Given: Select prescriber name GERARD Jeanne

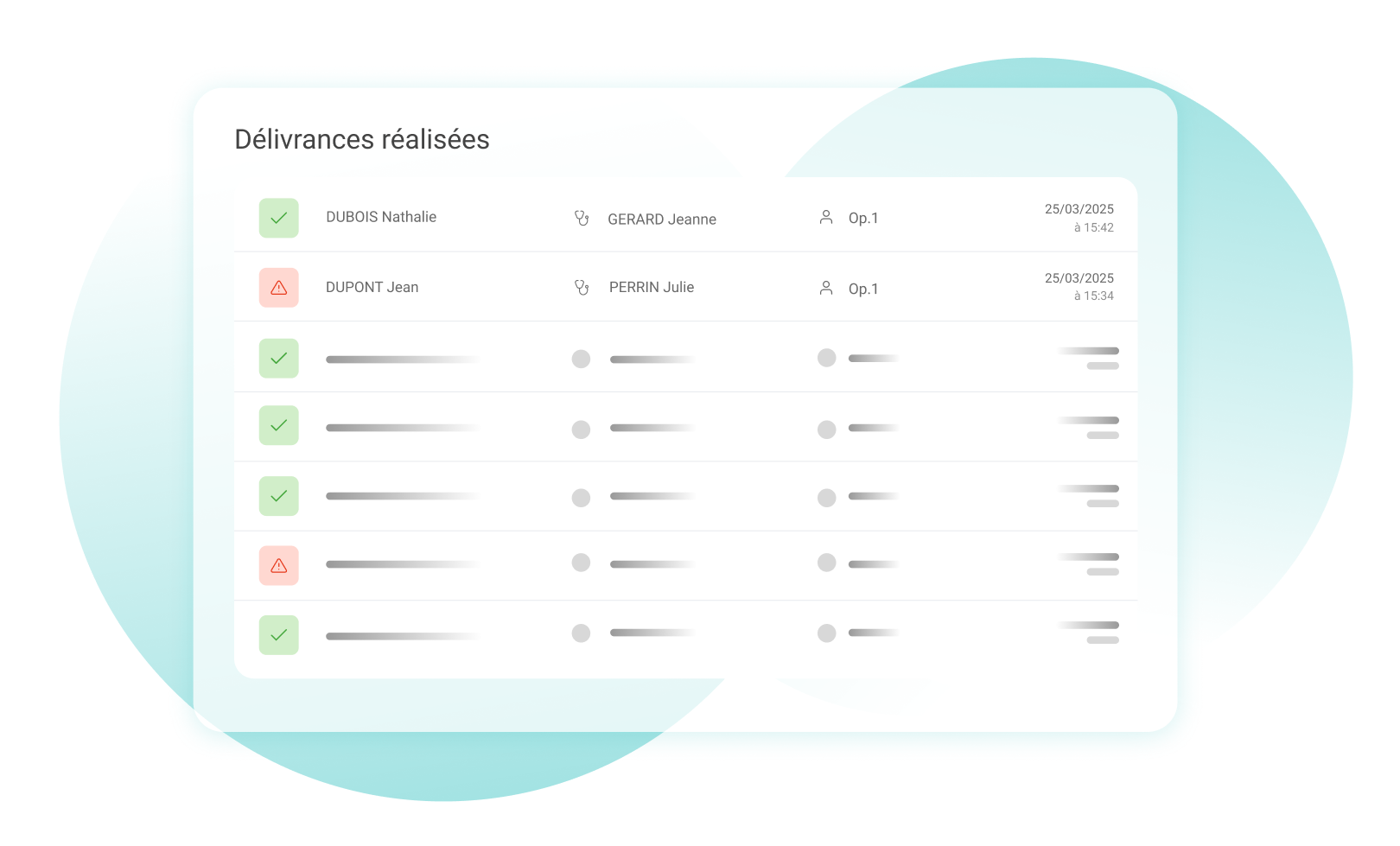Looking at the screenshot, I should point(662,219).
